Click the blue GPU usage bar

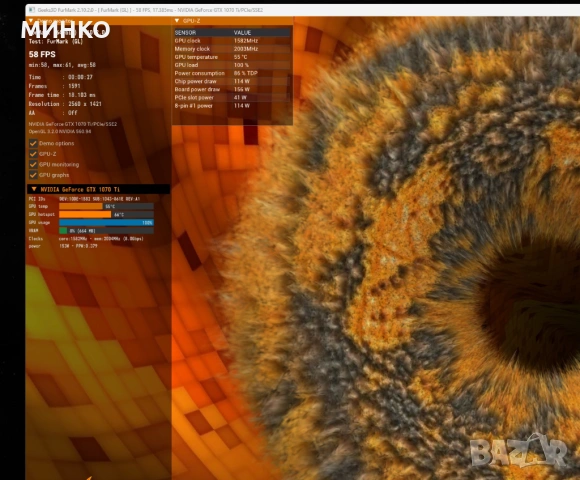point(106,223)
